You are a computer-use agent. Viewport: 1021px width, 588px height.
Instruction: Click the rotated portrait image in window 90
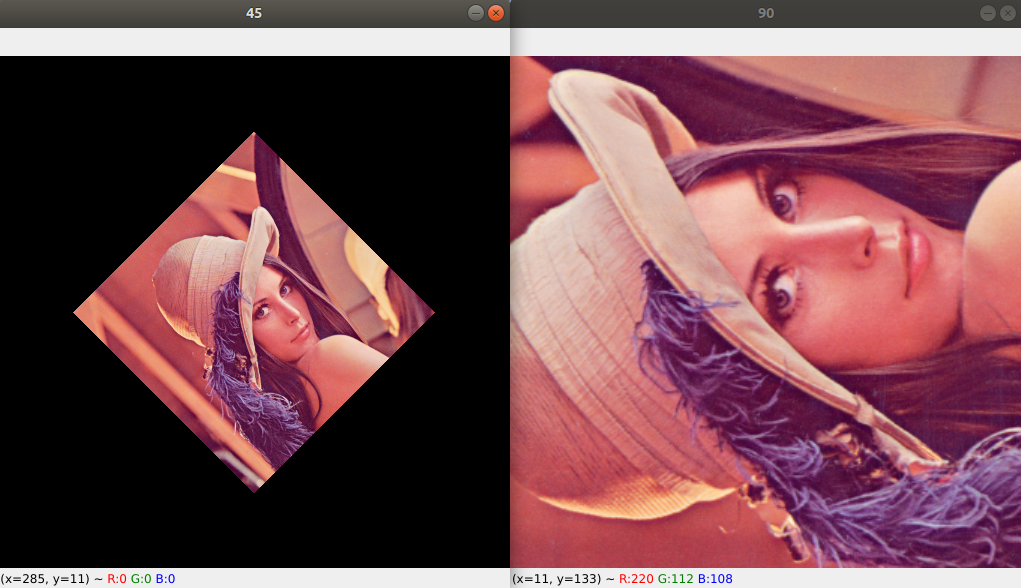pos(766,312)
